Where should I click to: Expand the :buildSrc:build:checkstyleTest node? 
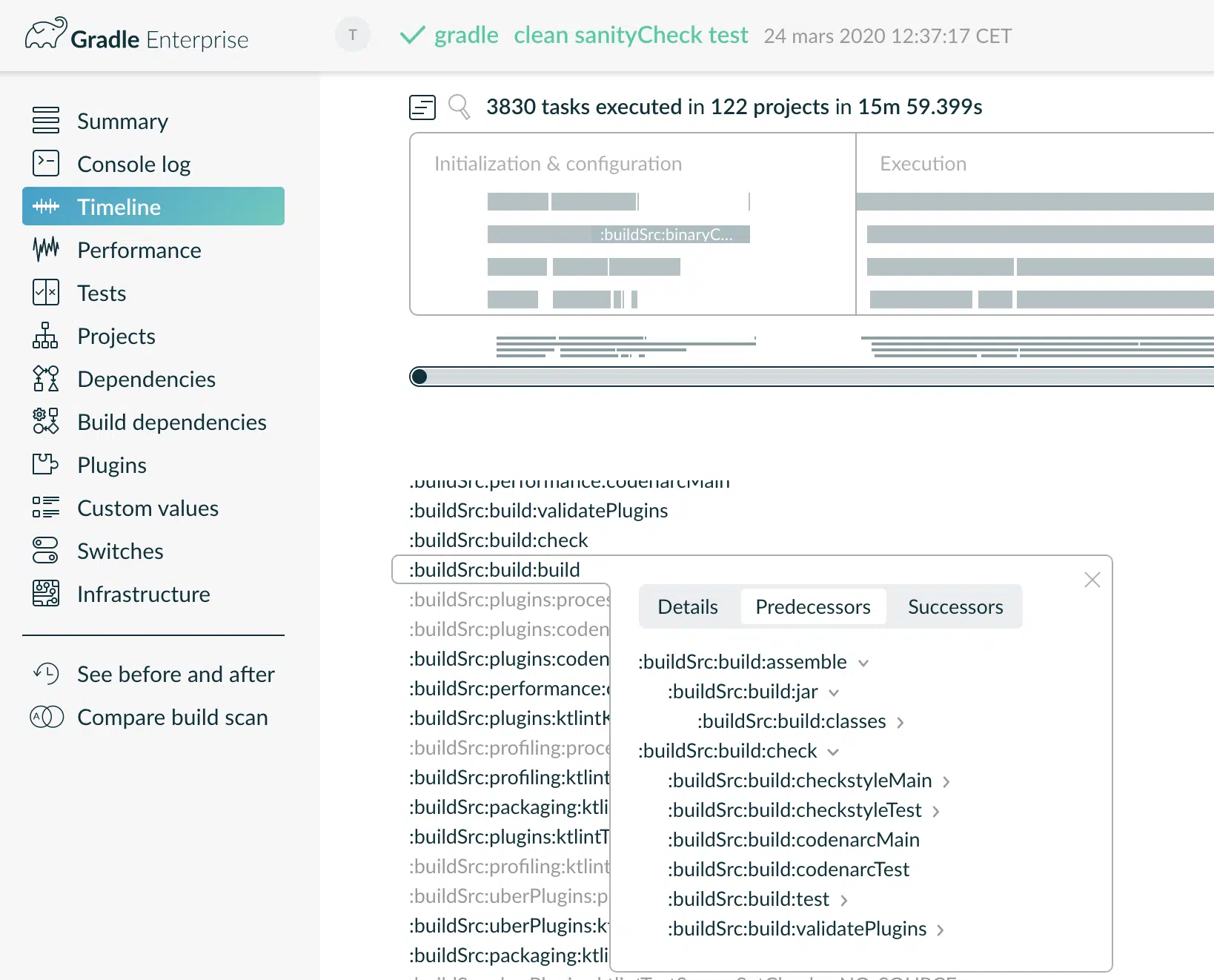pos(936,811)
